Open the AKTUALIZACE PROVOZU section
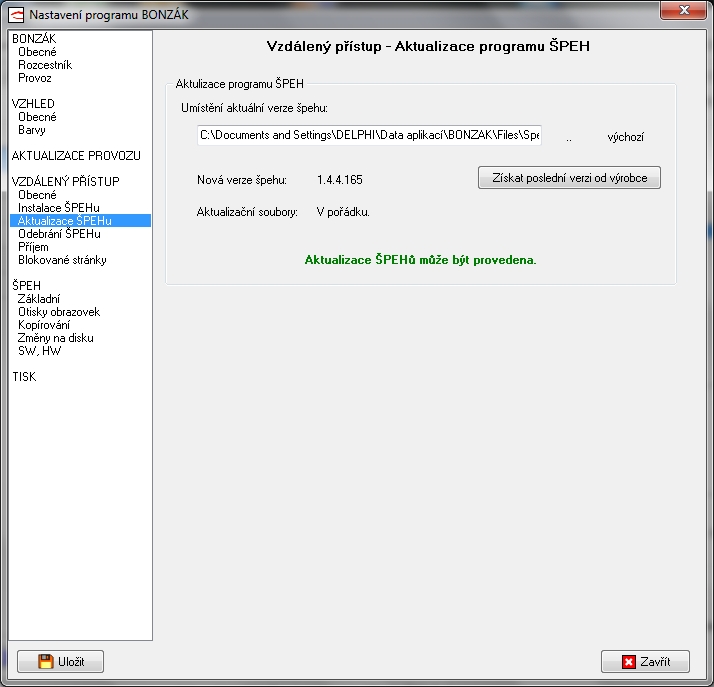Screen dimensions: 714x687 click(x=76, y=156)
